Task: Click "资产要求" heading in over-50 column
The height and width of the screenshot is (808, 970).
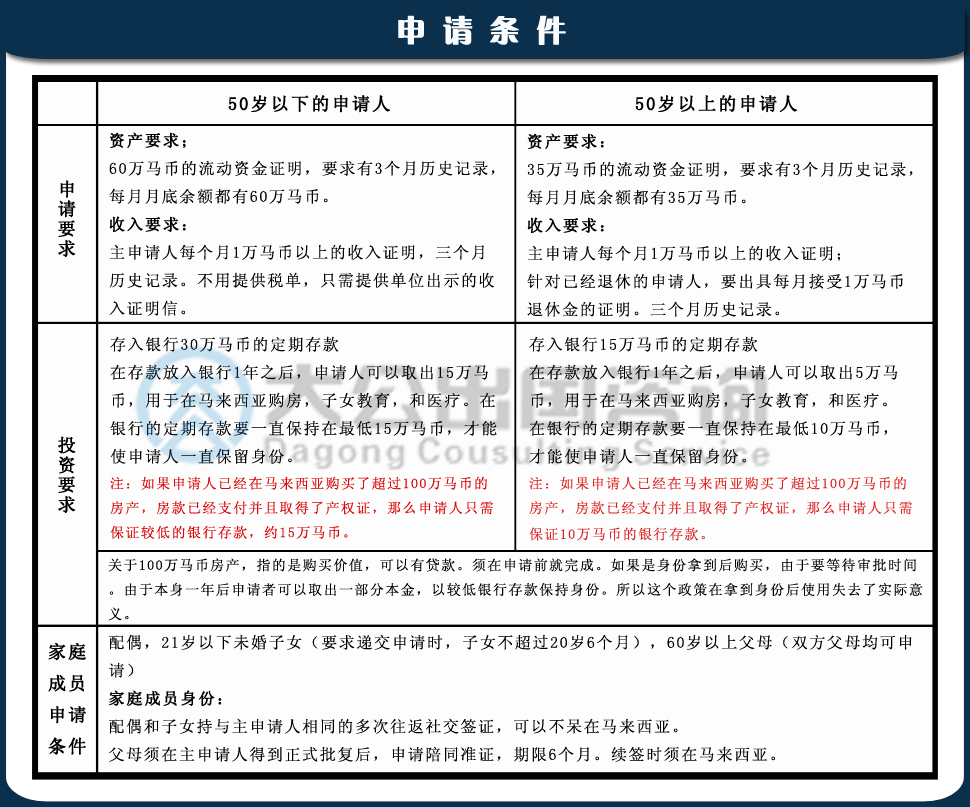Action: coord(567,142)
